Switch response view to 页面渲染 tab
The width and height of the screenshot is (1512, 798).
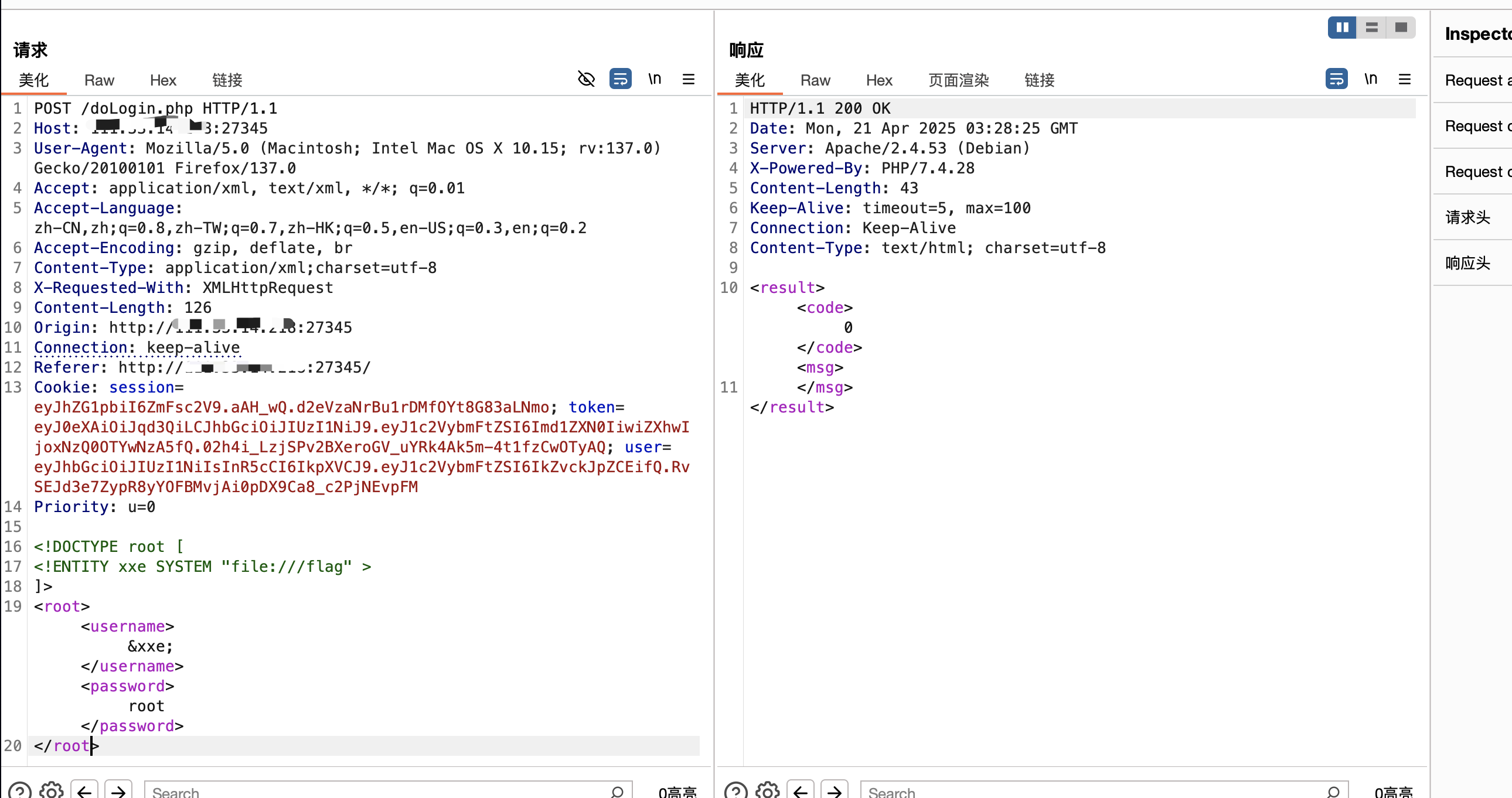pos(959,80)
